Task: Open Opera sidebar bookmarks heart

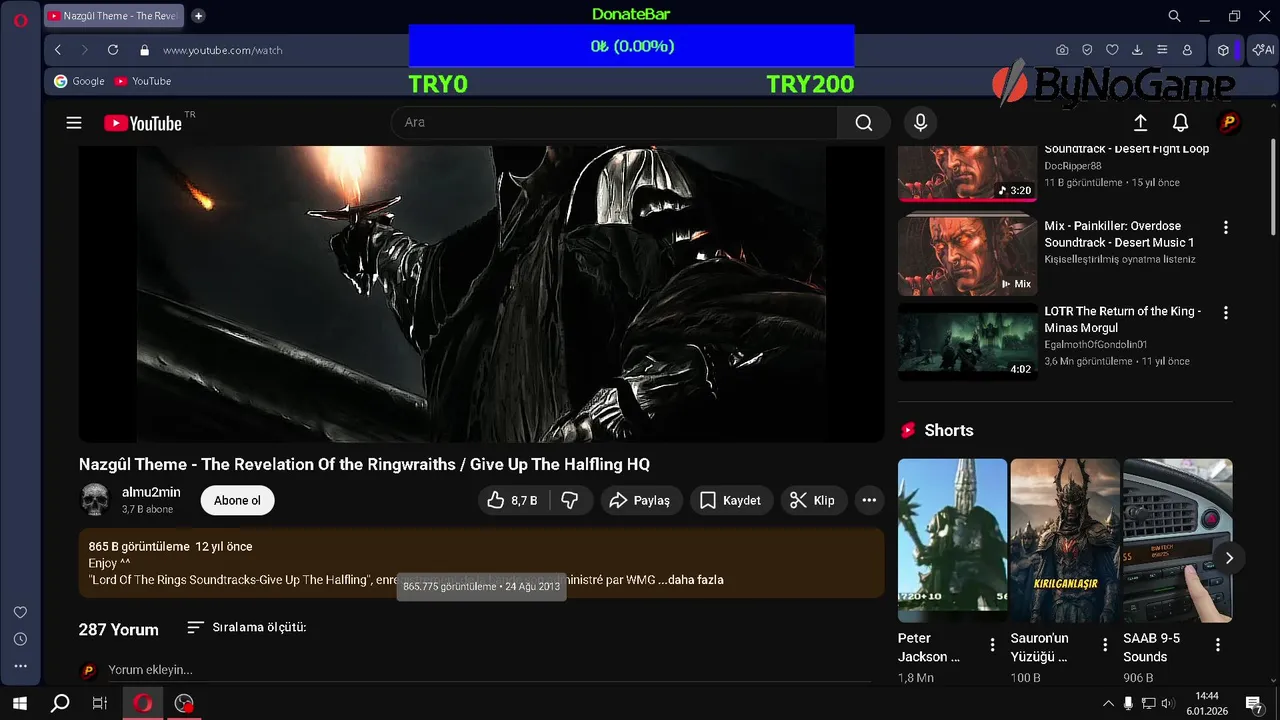Action: [20, 612]
